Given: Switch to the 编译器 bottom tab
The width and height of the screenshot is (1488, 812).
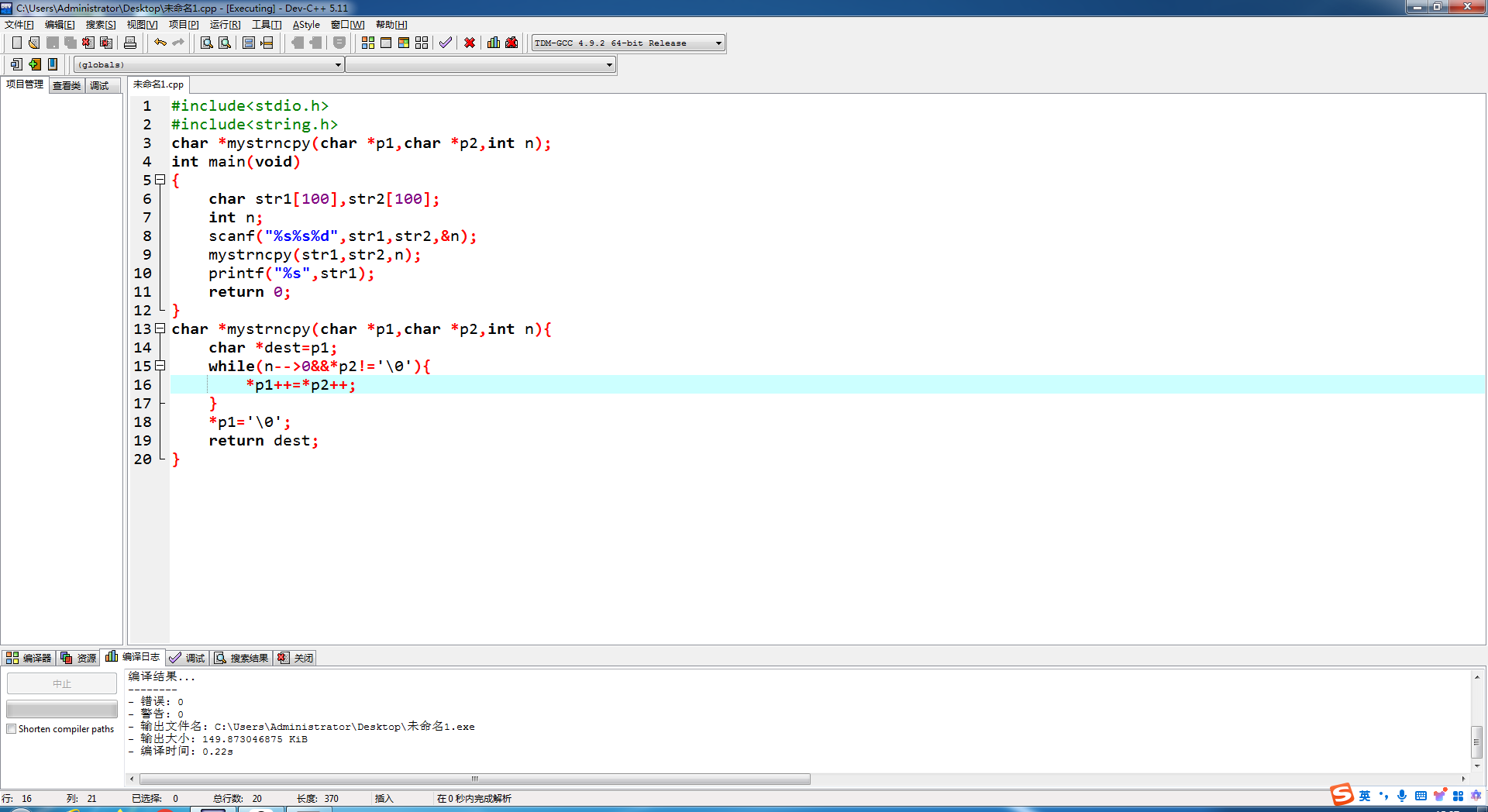Looking at the screenshot, I should point(29,658).
